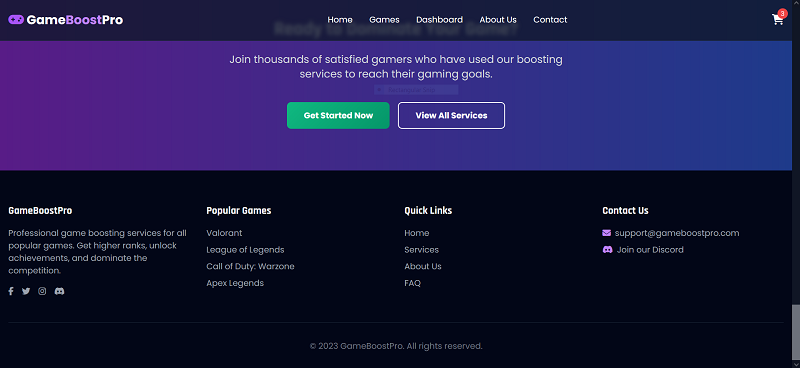The height and width of the screenshot is (368, 800).
Task: Go to Home in top navigation
Action: 340,20
